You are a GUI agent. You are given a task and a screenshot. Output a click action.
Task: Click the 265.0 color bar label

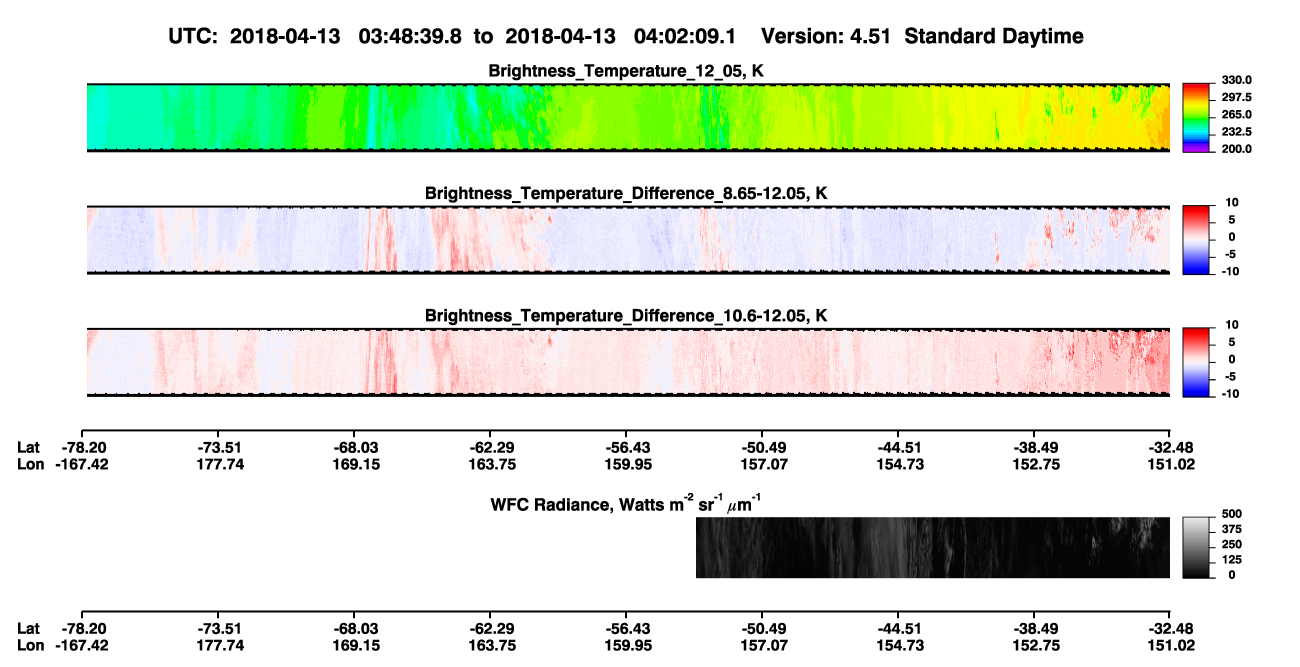point(1238,114)
